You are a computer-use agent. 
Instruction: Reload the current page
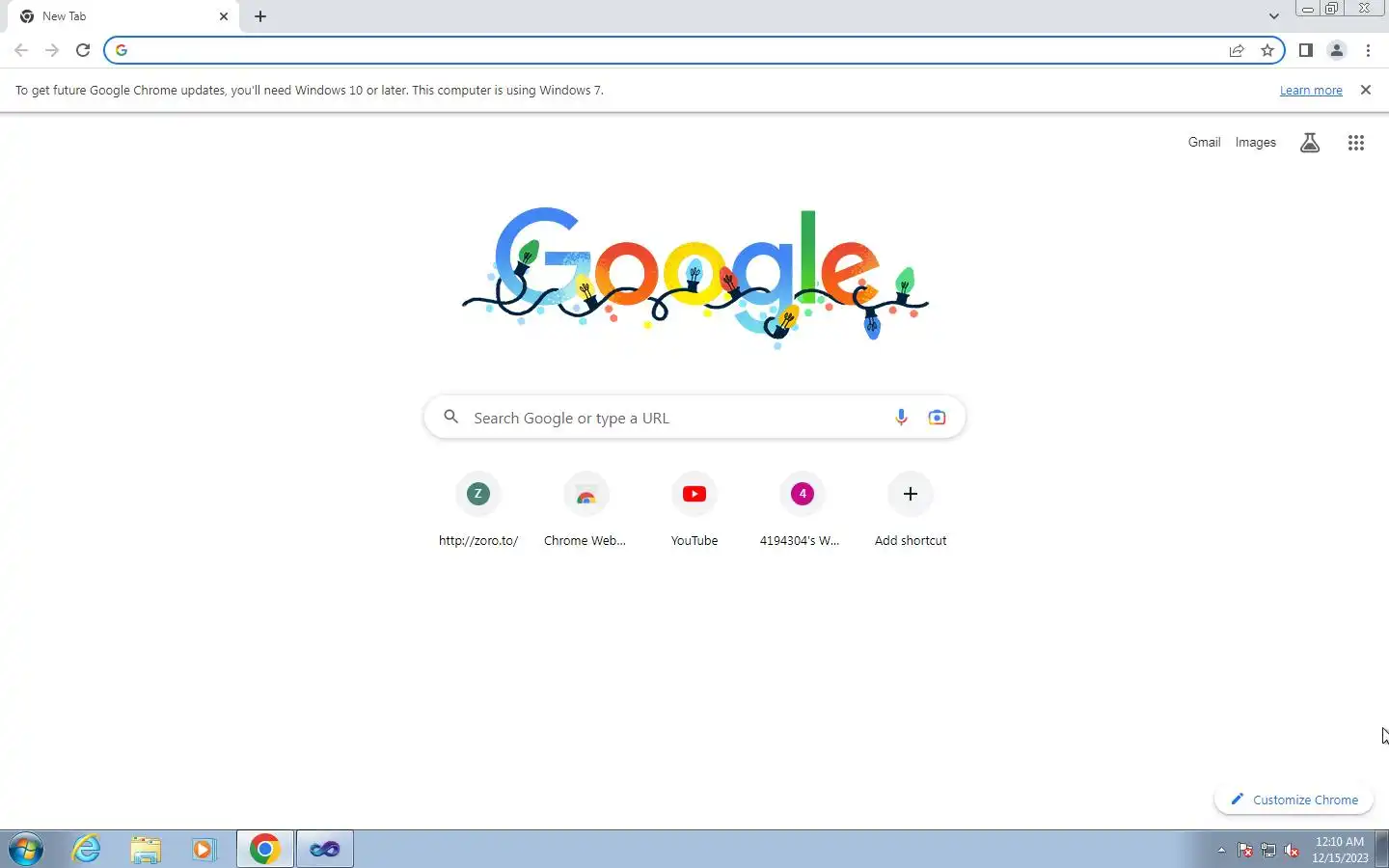pyautogui.click(x=83, y=50)
